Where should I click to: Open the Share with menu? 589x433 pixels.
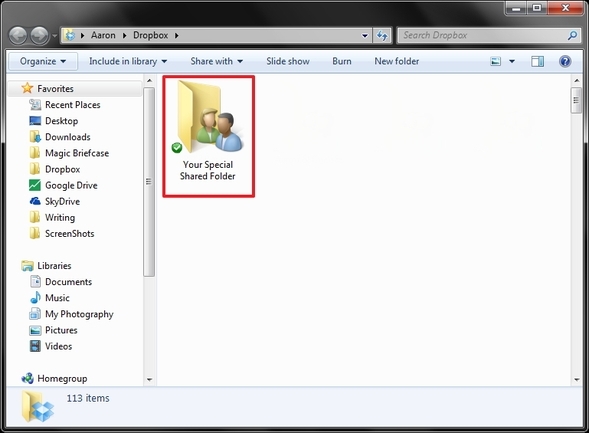(216, 61)
